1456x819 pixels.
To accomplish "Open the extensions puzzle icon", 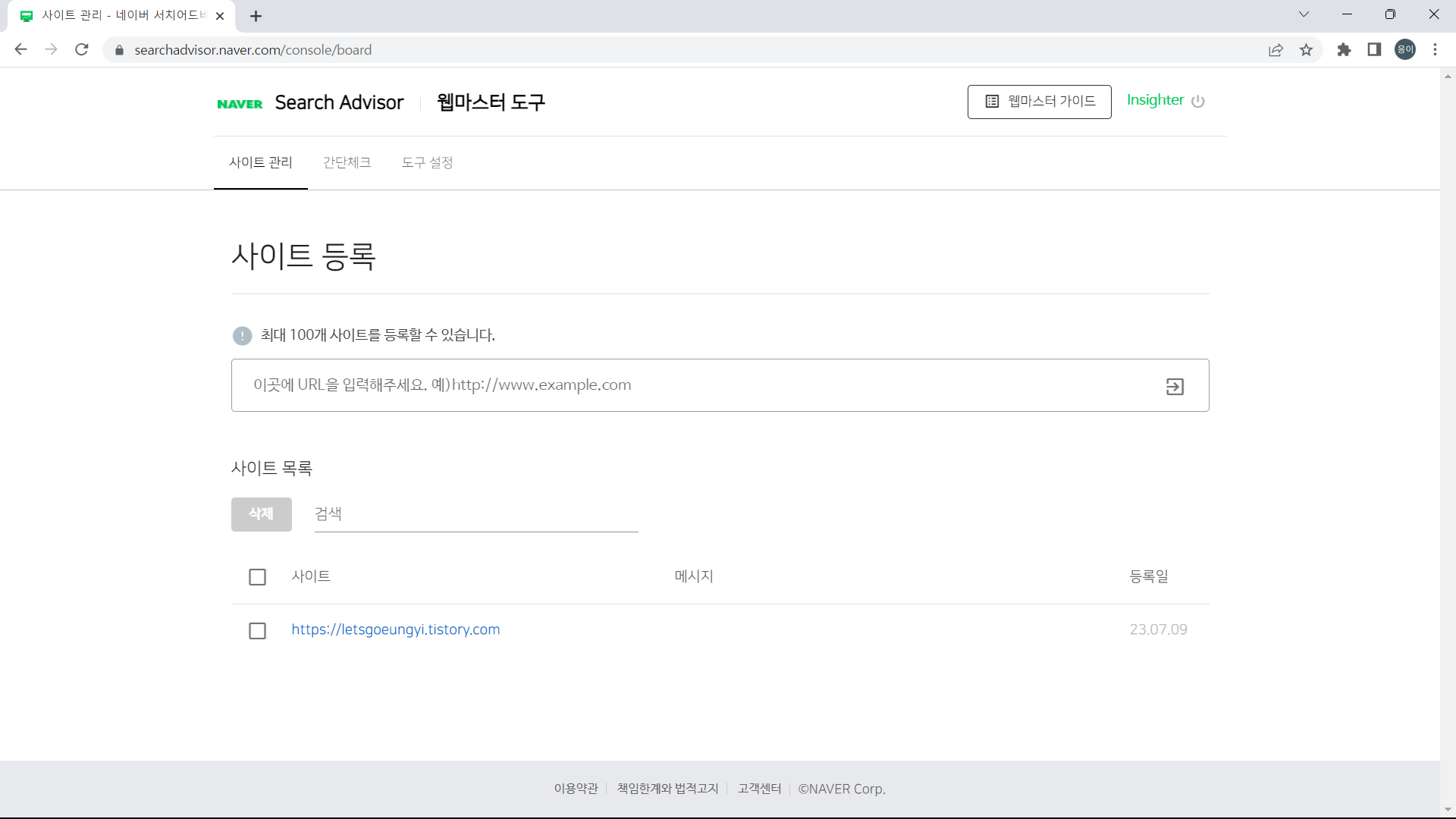I will coord(1344,49).
